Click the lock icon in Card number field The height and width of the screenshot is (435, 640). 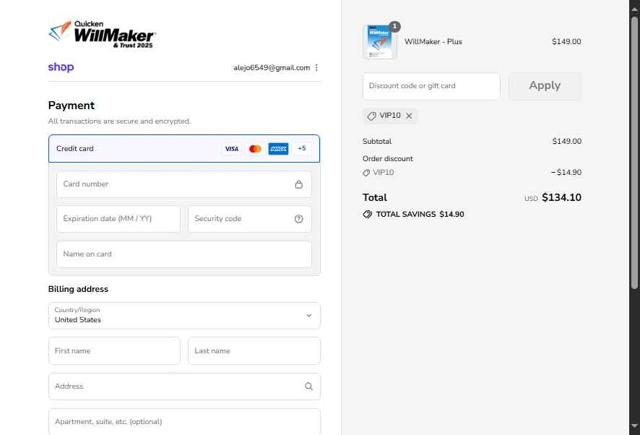tap(299, 184)
